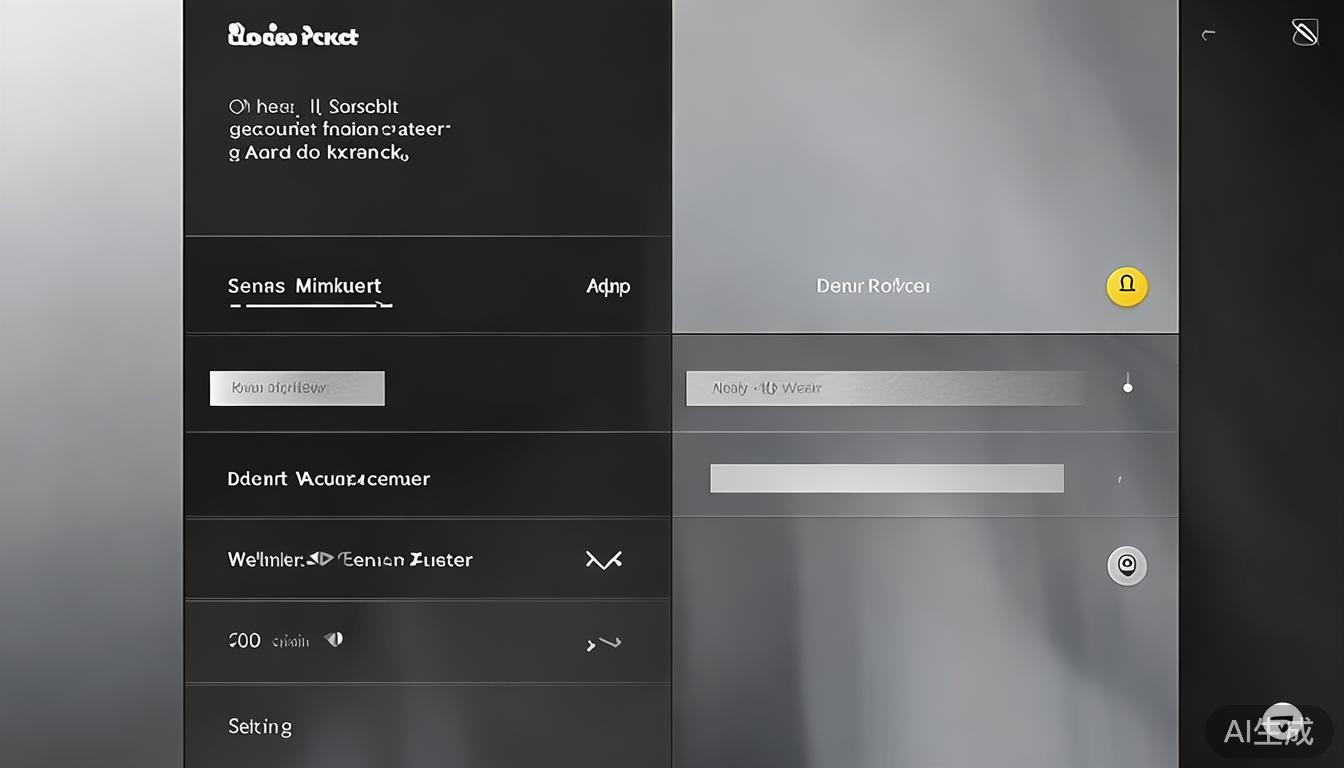
Task: Open the Selting menu item
Action: click(x=260, y=727)
